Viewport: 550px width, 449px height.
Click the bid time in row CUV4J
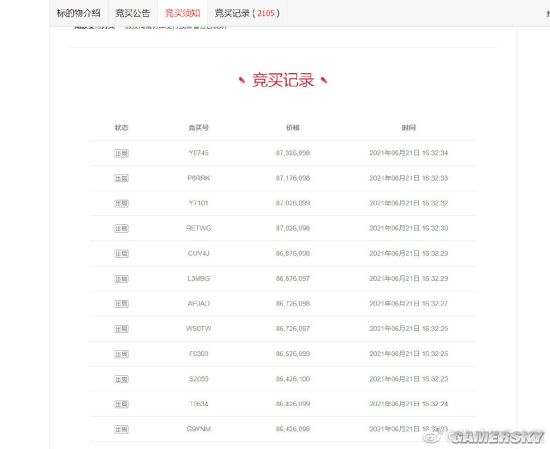click(409, 253)
